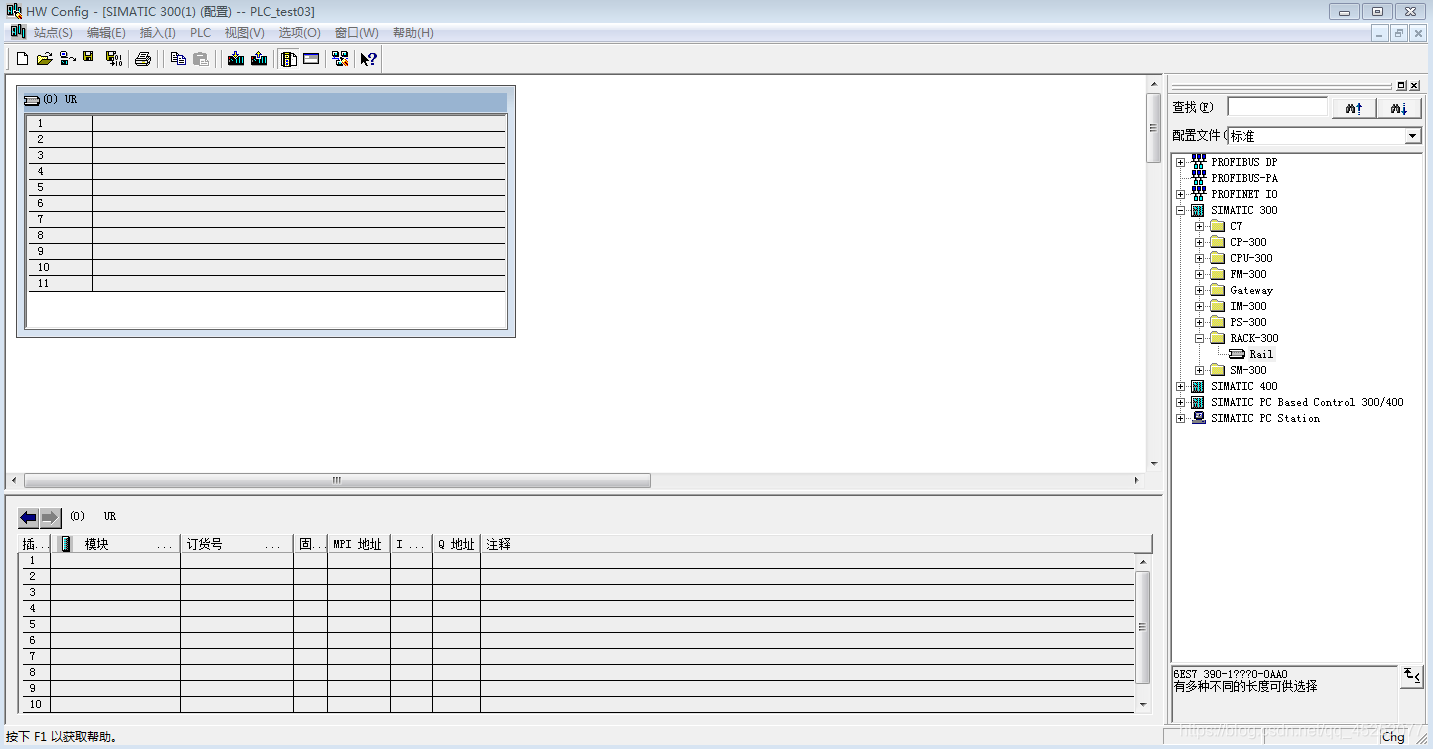Click the Paste toolbar icon
The width and height of the screenshot is (1433, 749).
(201, 59)
